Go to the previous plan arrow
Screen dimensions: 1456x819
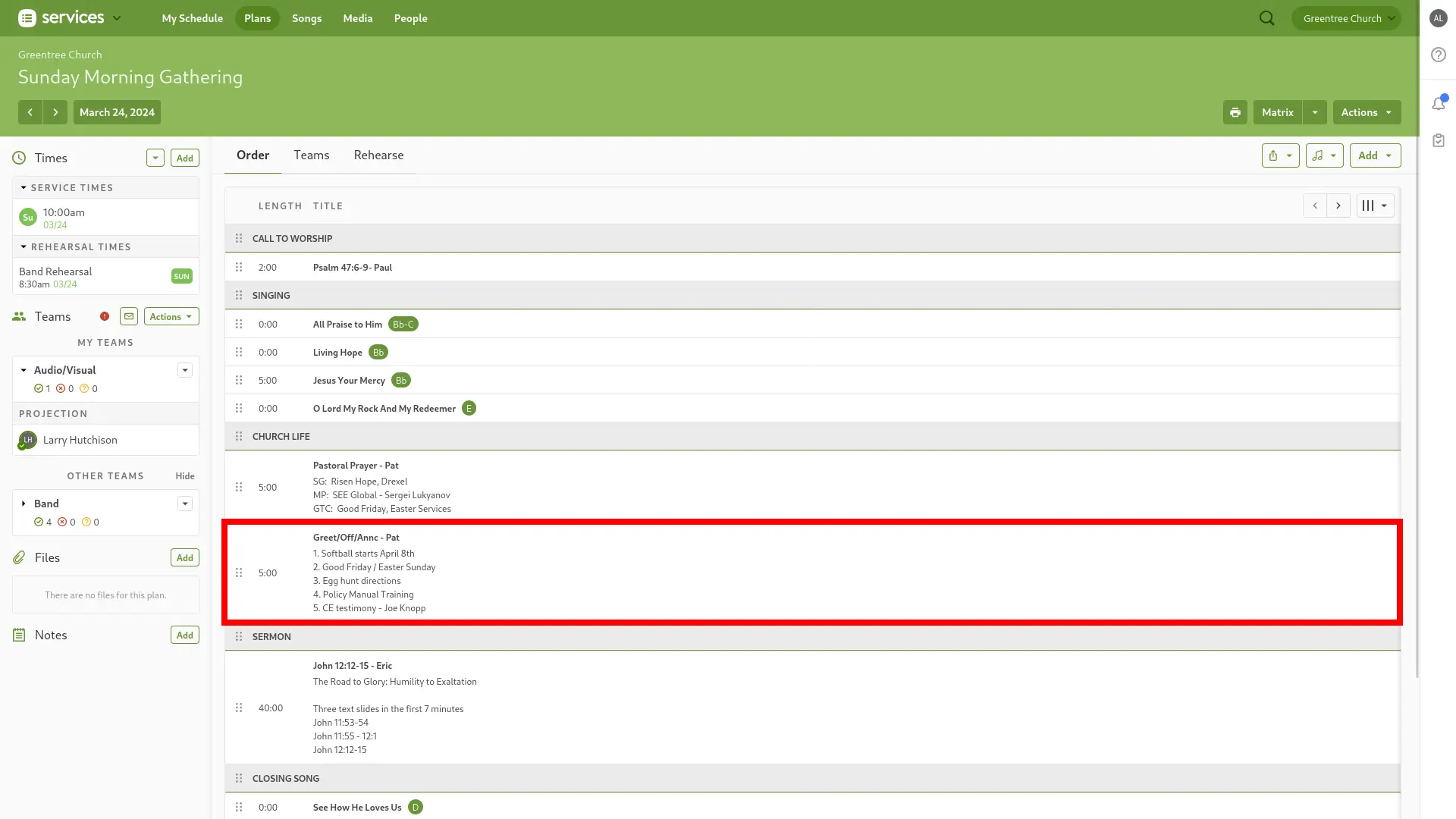pos(30,112)
